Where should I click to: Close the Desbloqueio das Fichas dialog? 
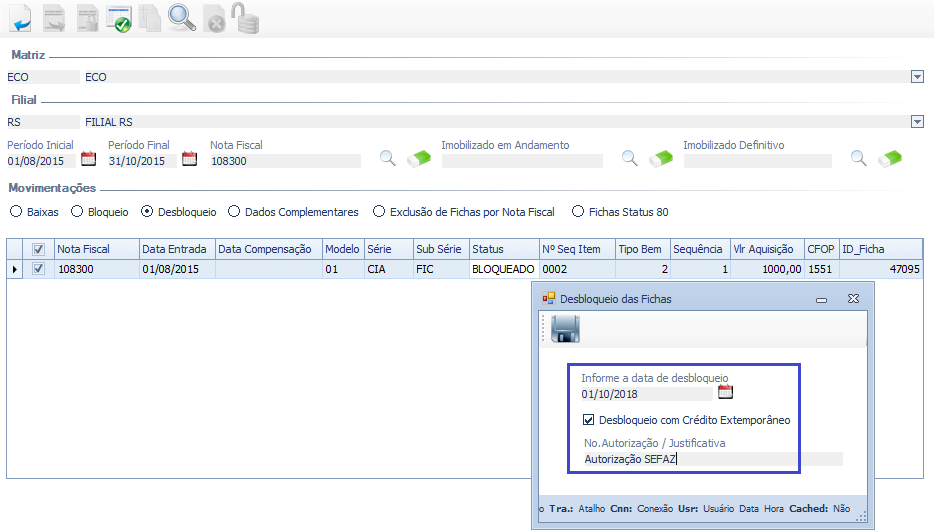point(854,299)
